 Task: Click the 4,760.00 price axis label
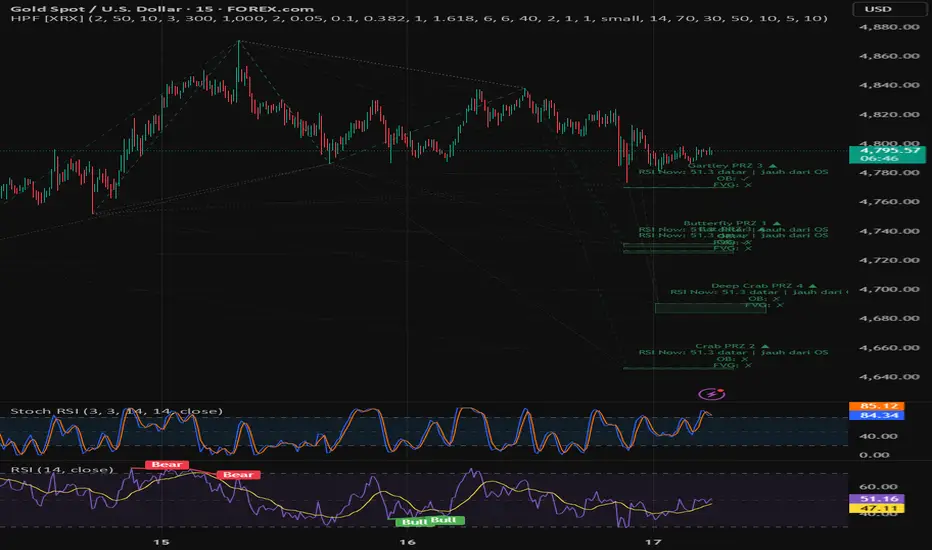click(x=889, y=202)
